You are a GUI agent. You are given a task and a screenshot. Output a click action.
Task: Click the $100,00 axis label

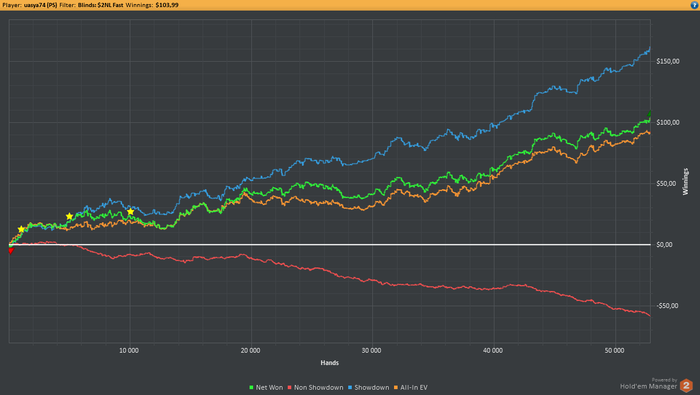pyautogui.click(x=668, y=122)
